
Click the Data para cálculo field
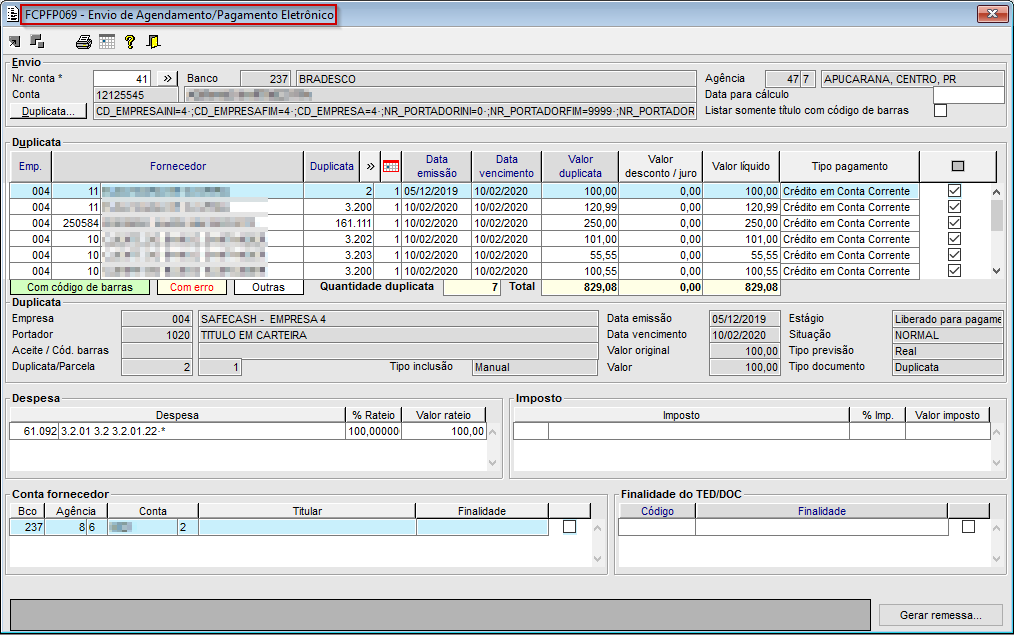[x=968, y=95]
